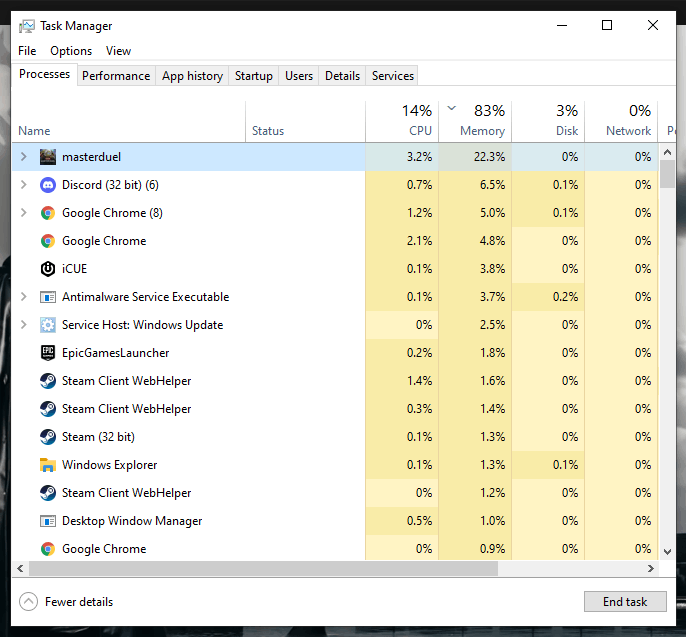Select the Windows Explorer process name
The height and width of the screenshot is (637, 686).
click(109, 465)
